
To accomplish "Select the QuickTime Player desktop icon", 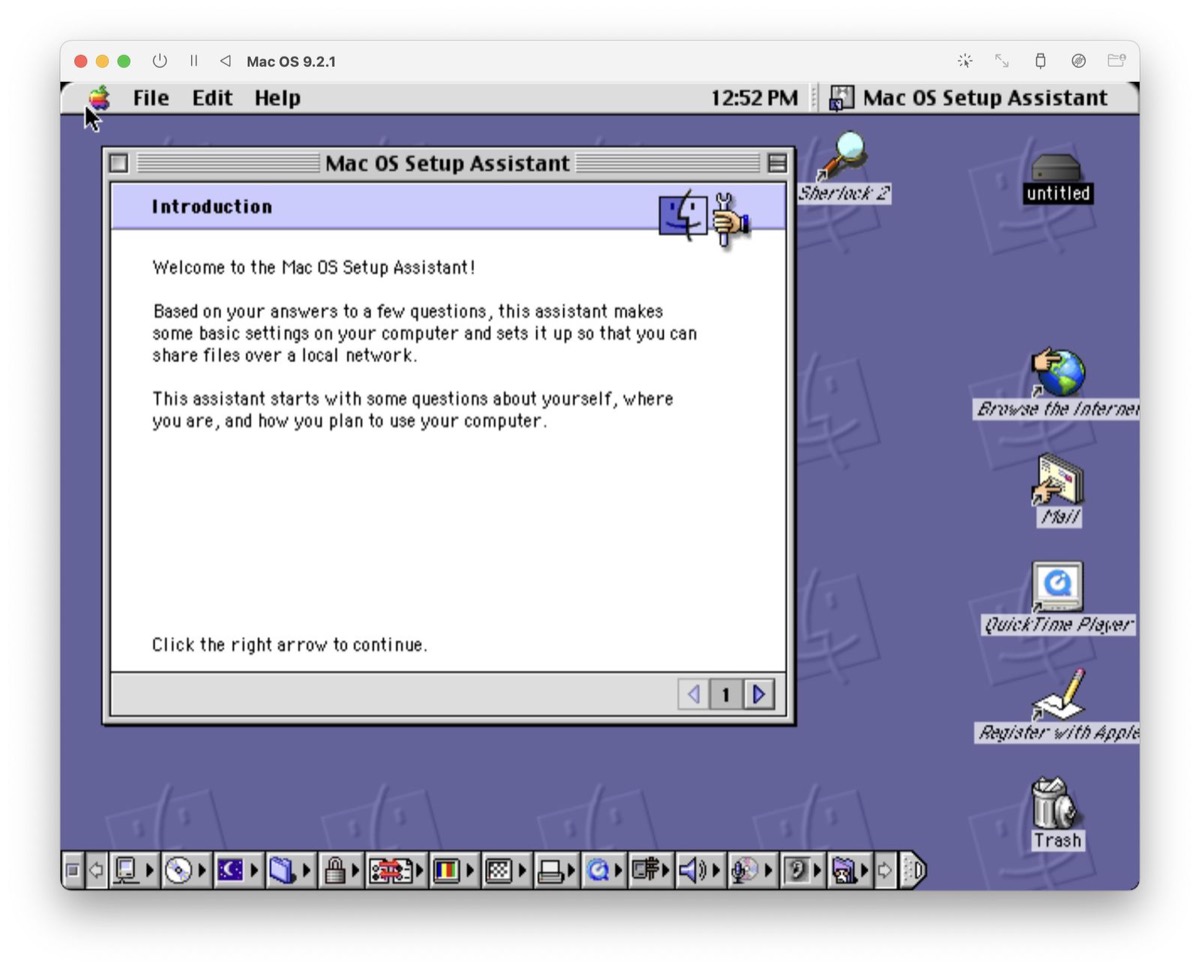I will coord(1057,598).
